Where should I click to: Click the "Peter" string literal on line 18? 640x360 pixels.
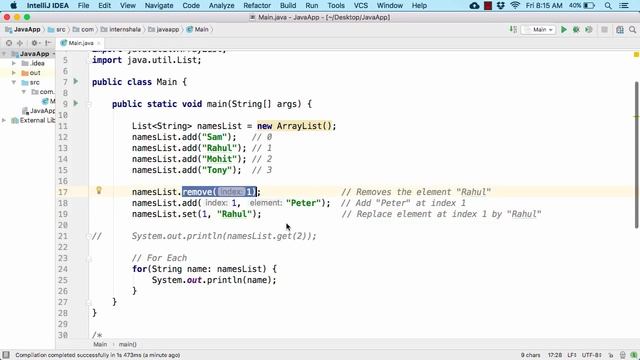pos(303,203)
